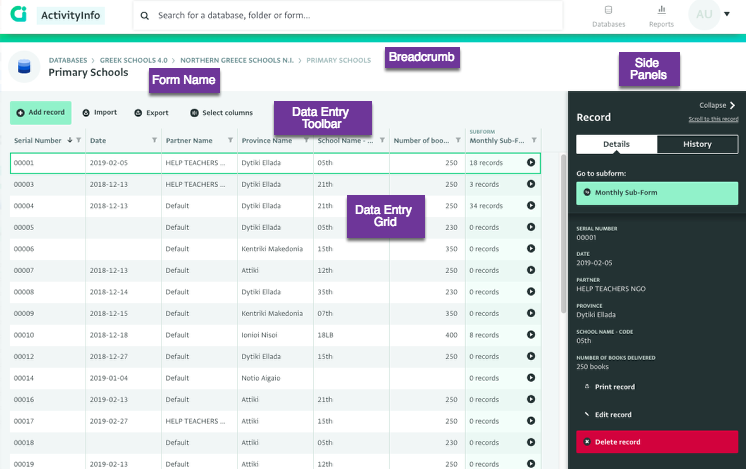746x469 pixels.
Task: Open subform arrow for record 00014
Action: point(531,378)
